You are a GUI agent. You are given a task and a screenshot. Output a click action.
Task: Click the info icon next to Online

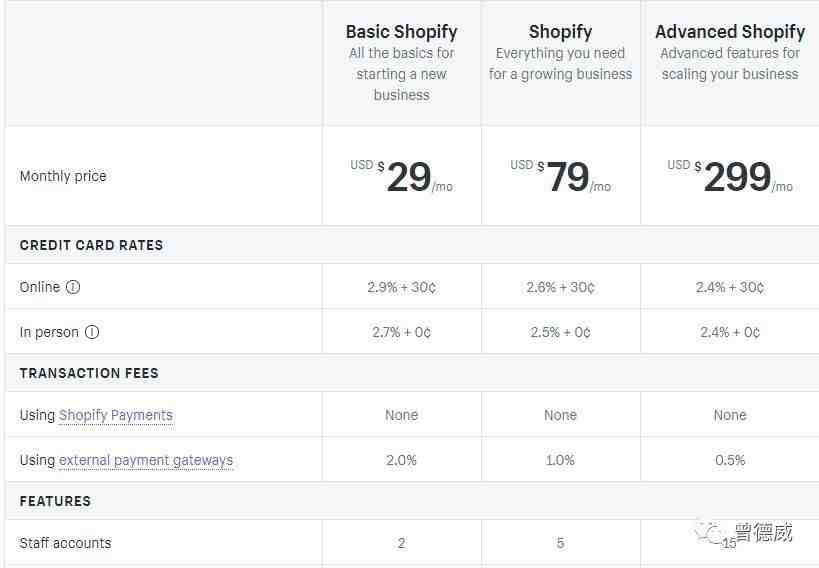pos(73,287)
